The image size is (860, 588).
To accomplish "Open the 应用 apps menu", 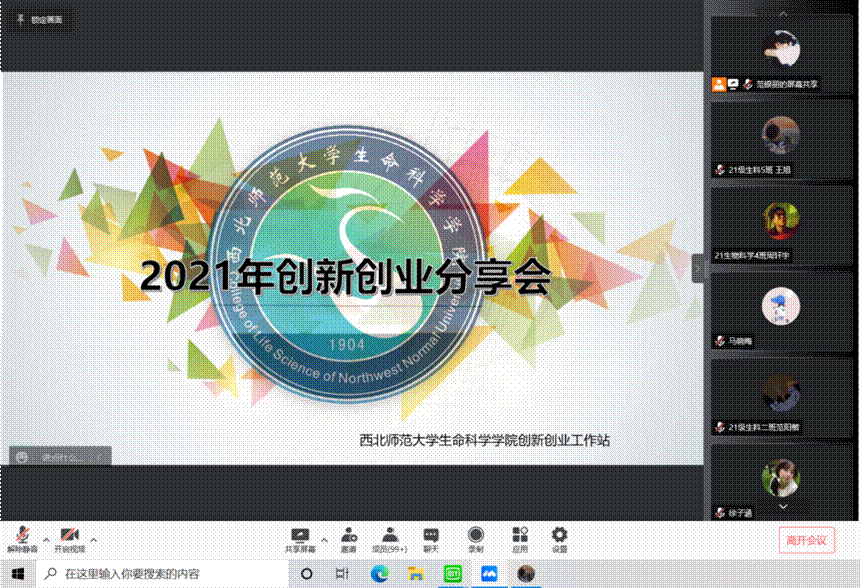I will (519, 539).
